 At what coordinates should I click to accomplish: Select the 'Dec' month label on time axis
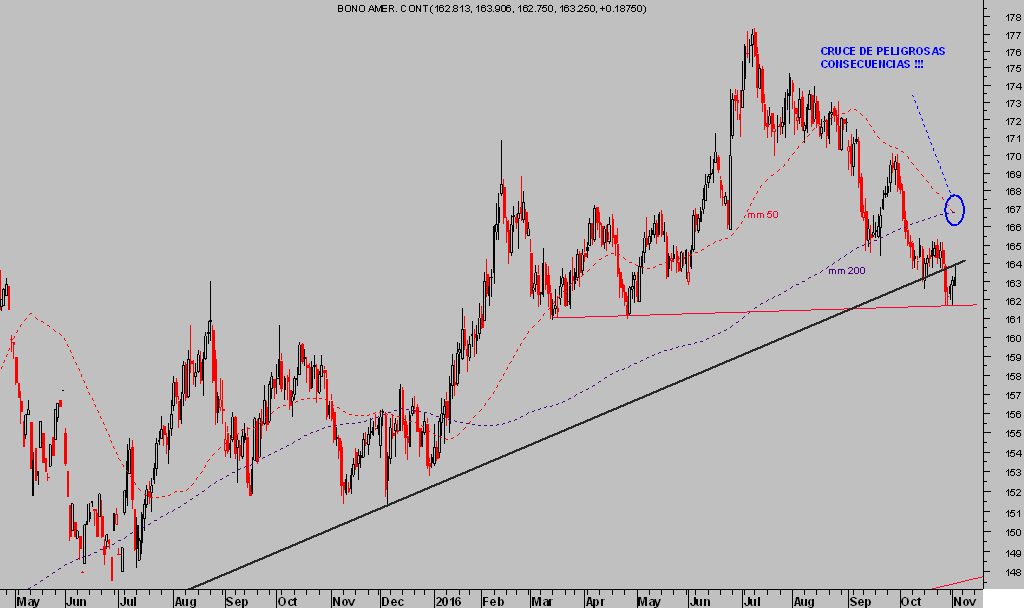click(x=392, y=602)
